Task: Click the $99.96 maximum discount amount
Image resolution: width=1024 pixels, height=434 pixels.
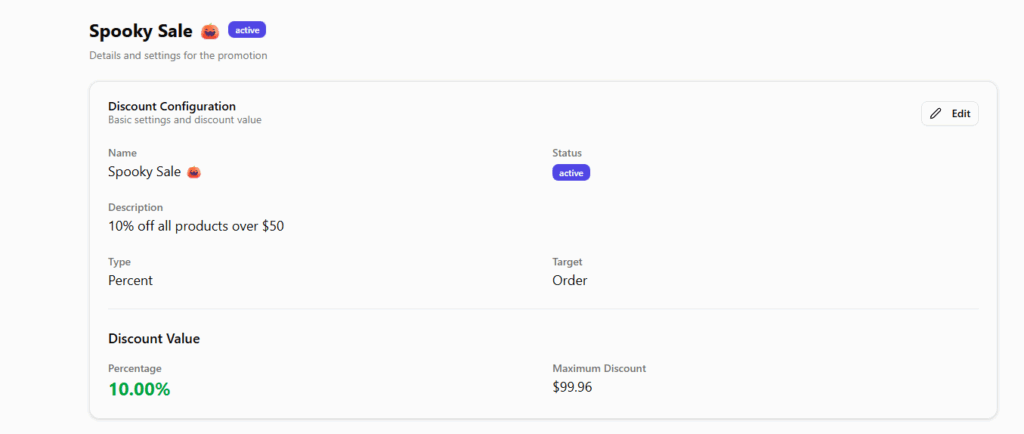Action: 572,387
